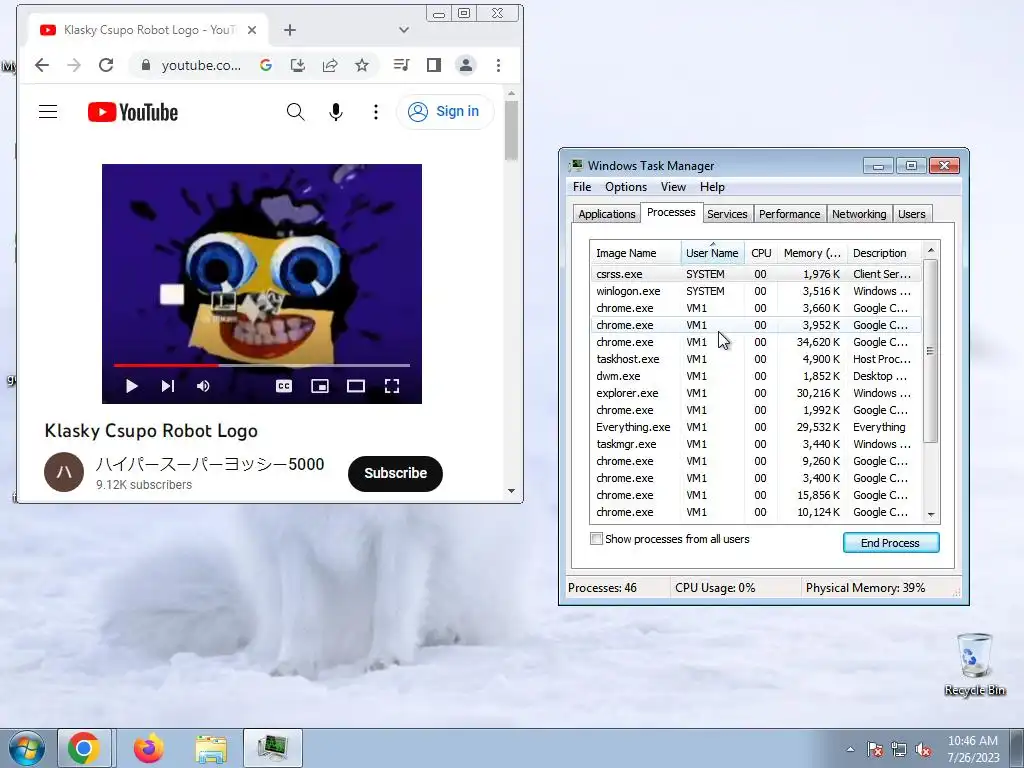Reload the YouTube page
The height and width of the screenshot is (768, 1024).
click(106, 65)
